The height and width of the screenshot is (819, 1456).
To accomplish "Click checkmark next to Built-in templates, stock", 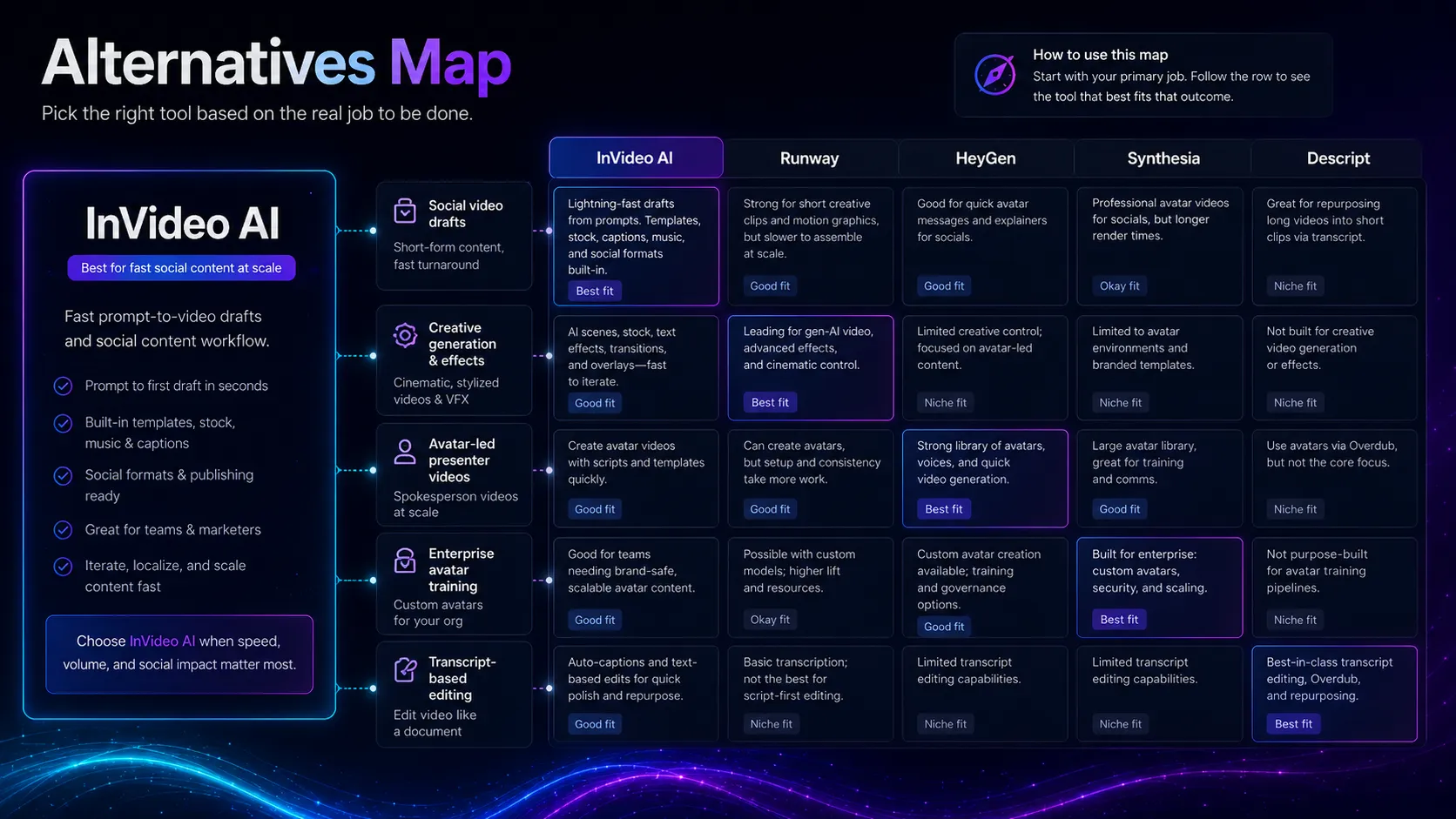I will (63, 423).
